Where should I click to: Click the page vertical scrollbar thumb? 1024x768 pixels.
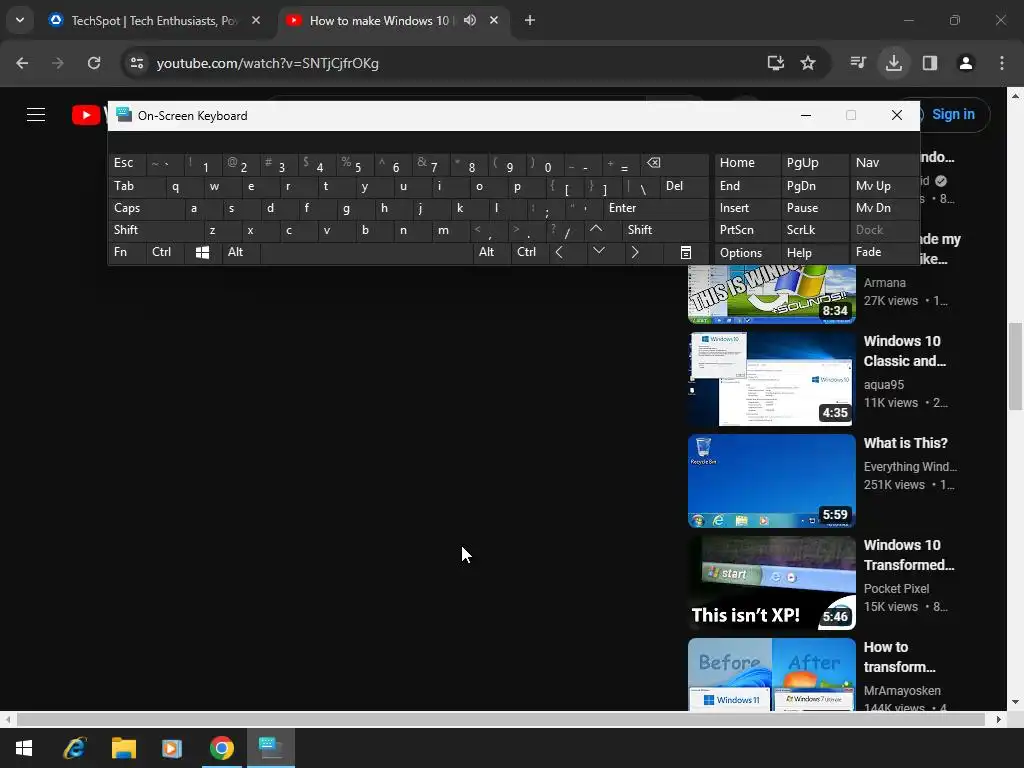[x=1015, y=366]
